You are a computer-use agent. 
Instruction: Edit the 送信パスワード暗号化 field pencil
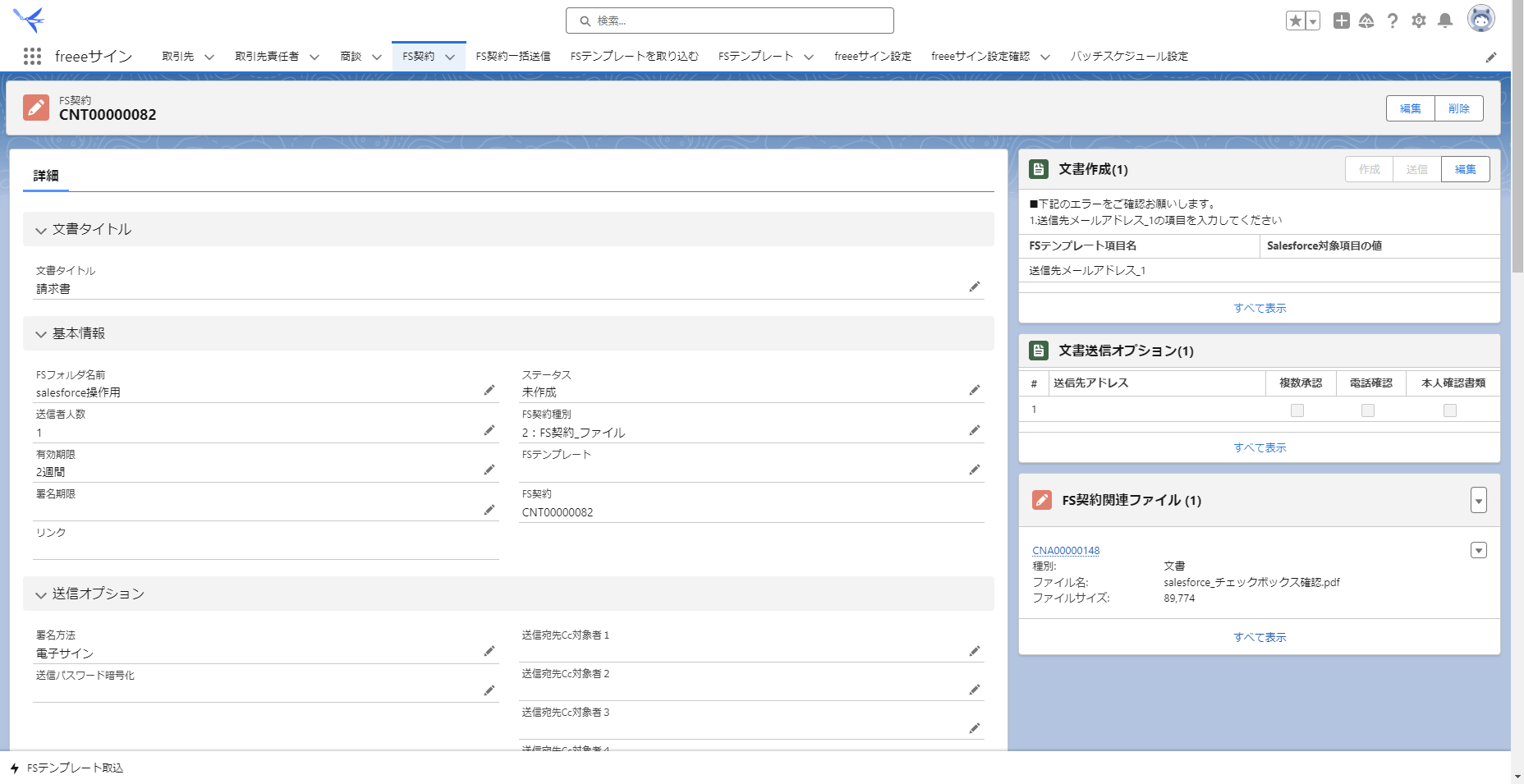pyautogui.click(x=489, y=690)
